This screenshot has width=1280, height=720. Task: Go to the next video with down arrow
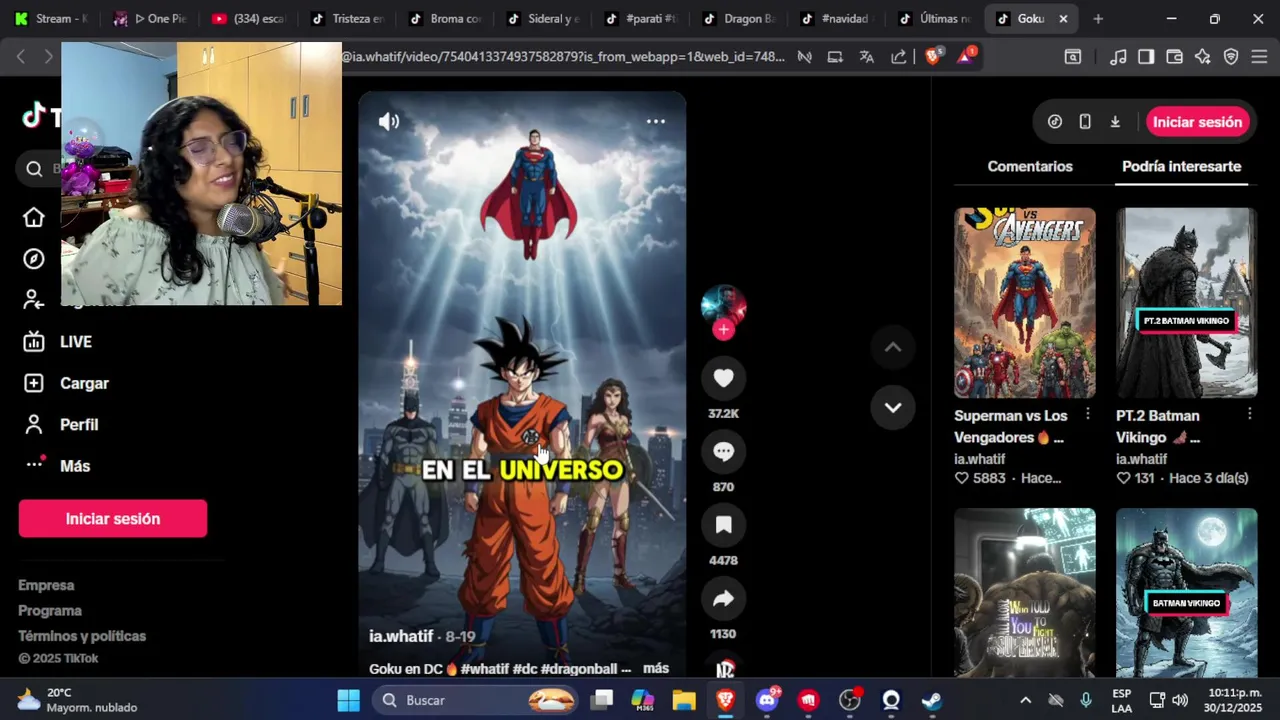pos(893,407)
